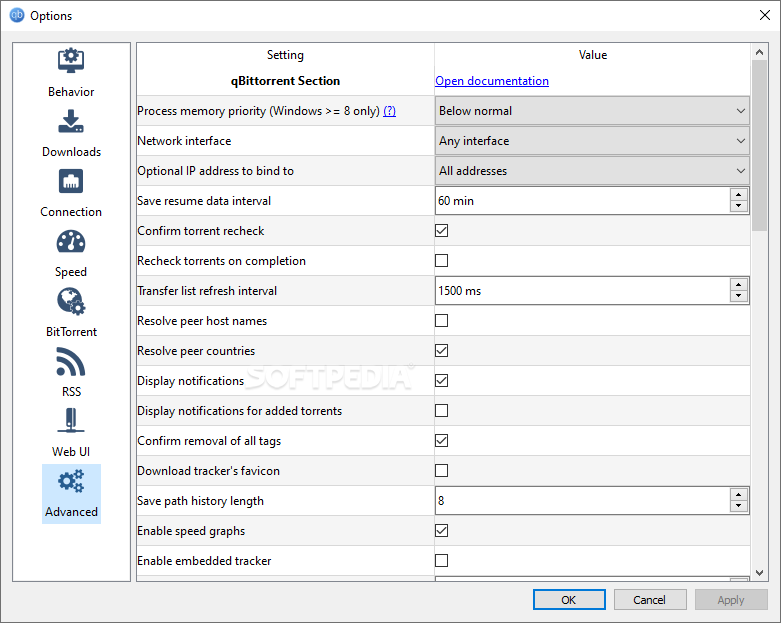Image resolution: width=781 pixels, height=623 pixels.
Task: Check Enable embedded tracker box
Action: coord(441,561)
